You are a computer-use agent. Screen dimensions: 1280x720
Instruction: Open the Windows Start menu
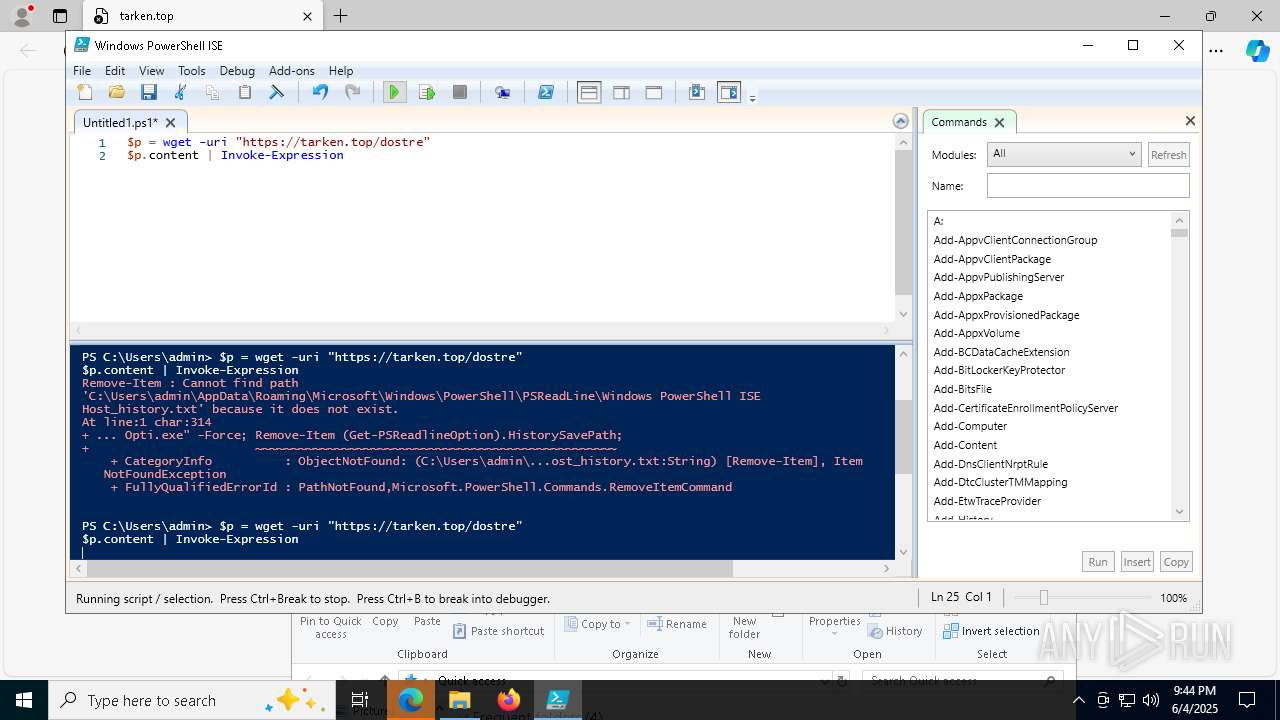(x=24, y=700)
